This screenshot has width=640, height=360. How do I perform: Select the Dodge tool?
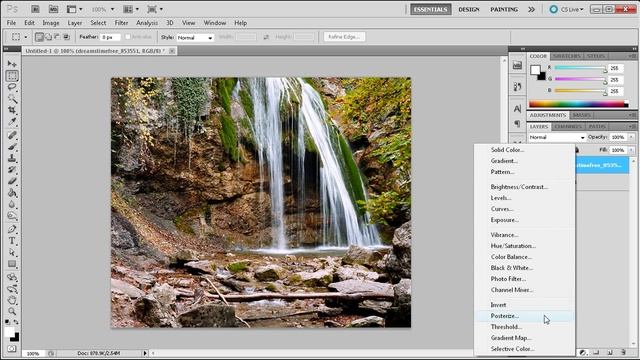12,216
